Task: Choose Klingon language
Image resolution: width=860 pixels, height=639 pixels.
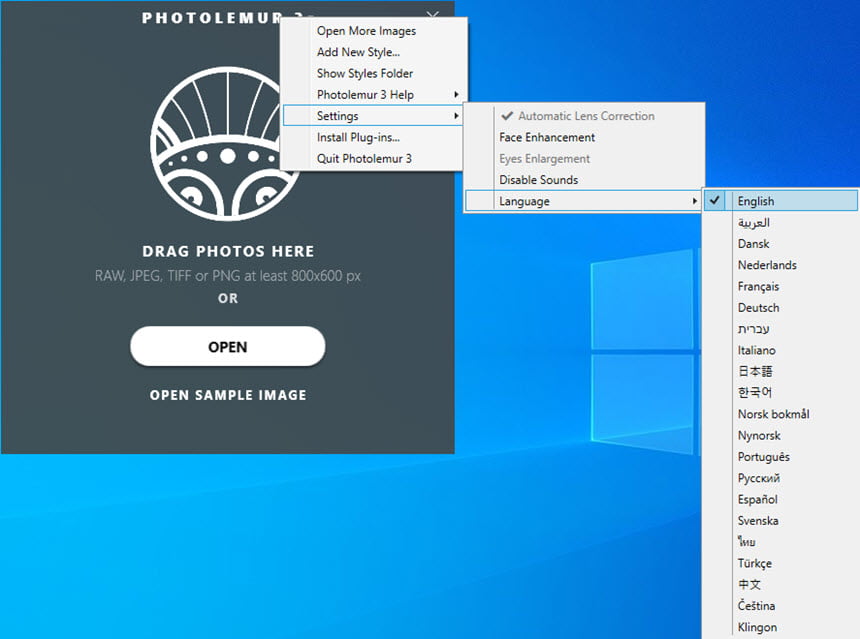Action: coord(780,627)
